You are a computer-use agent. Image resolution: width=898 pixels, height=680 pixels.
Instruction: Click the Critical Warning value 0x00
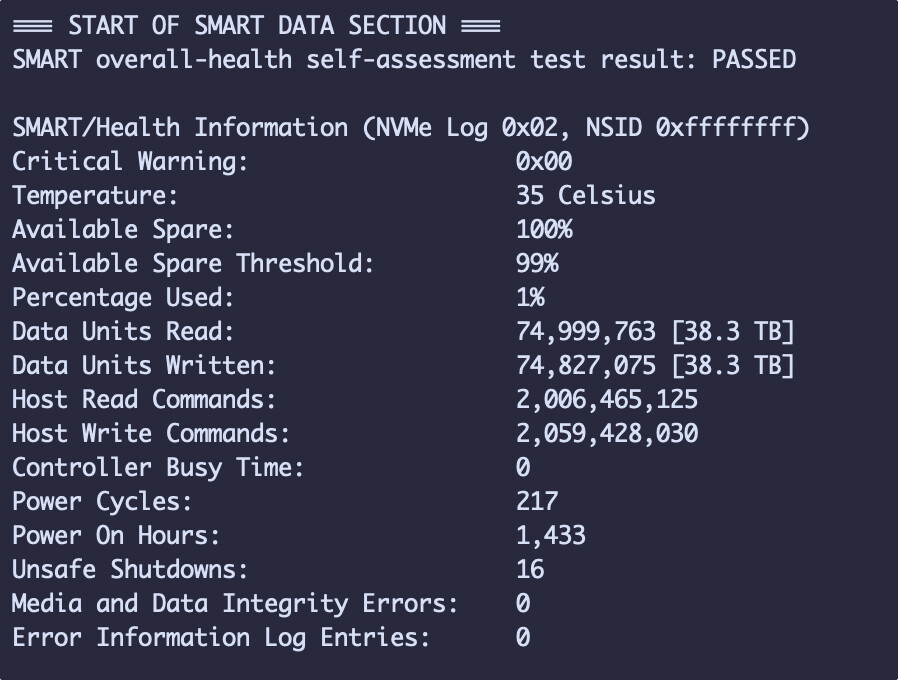point(543,162)
